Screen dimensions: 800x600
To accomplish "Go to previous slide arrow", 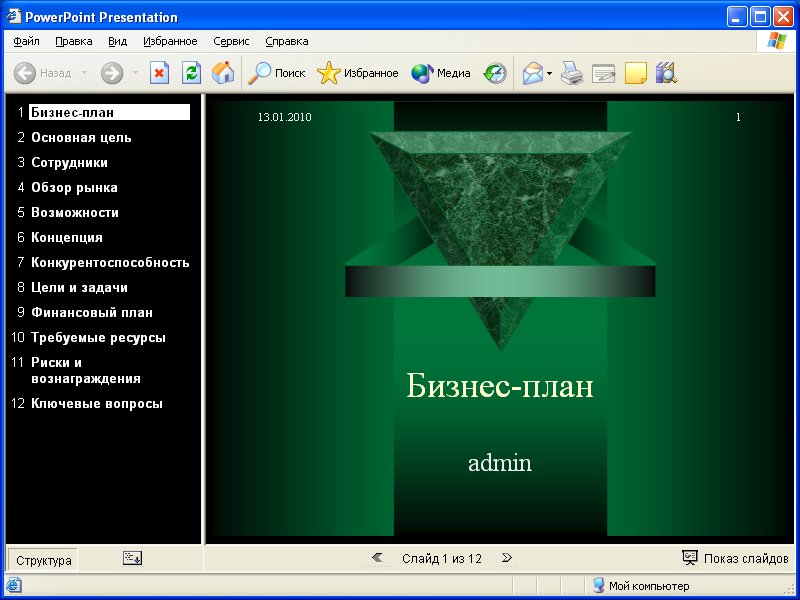I will coord(378,558).
